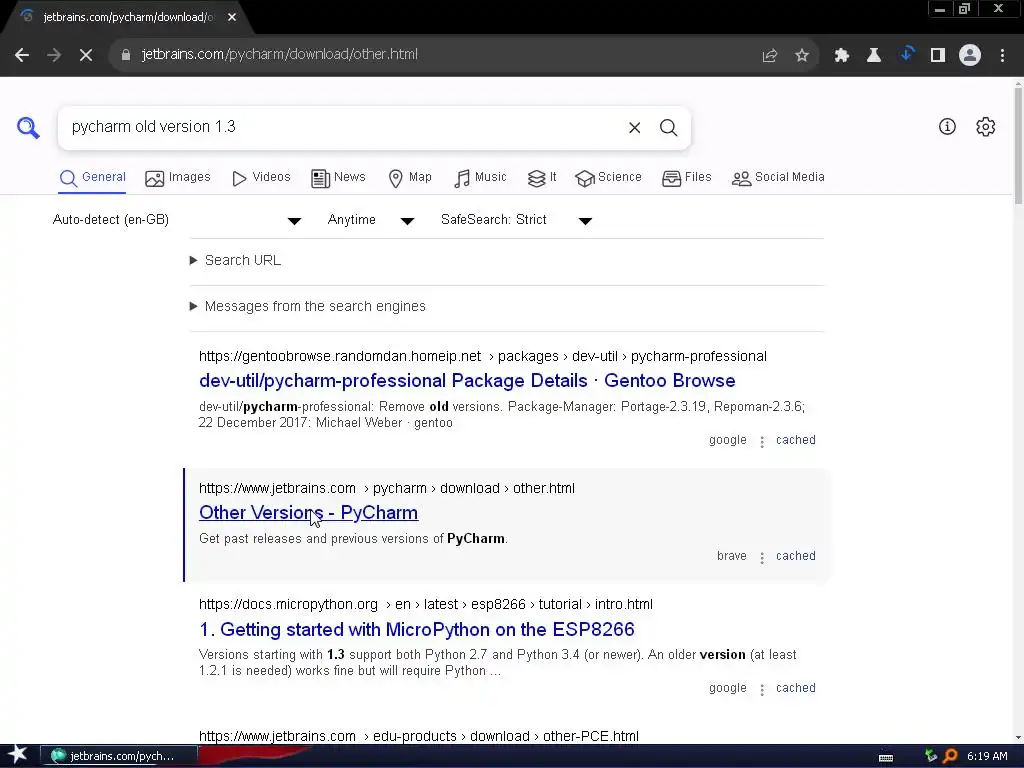Click the 'google' engine label under MicroPython result

coord(728,688)
